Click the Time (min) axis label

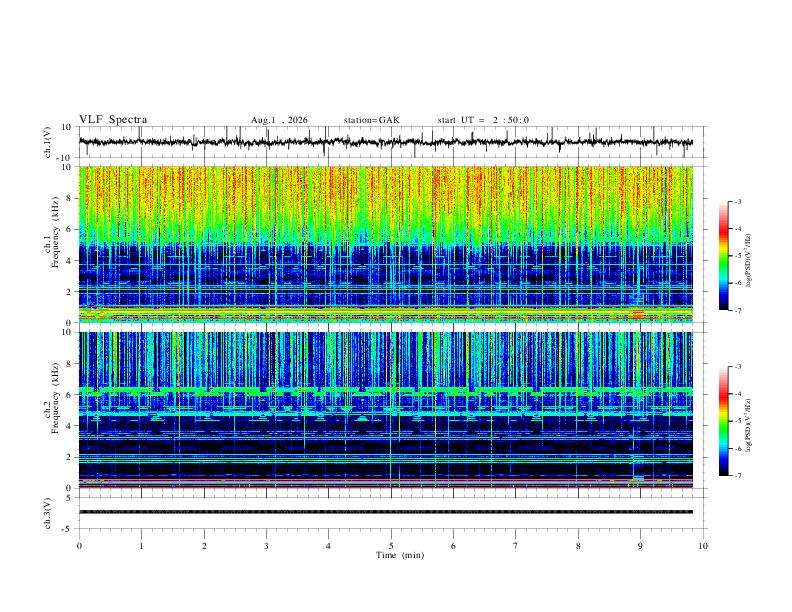click(x=400, y=555)
